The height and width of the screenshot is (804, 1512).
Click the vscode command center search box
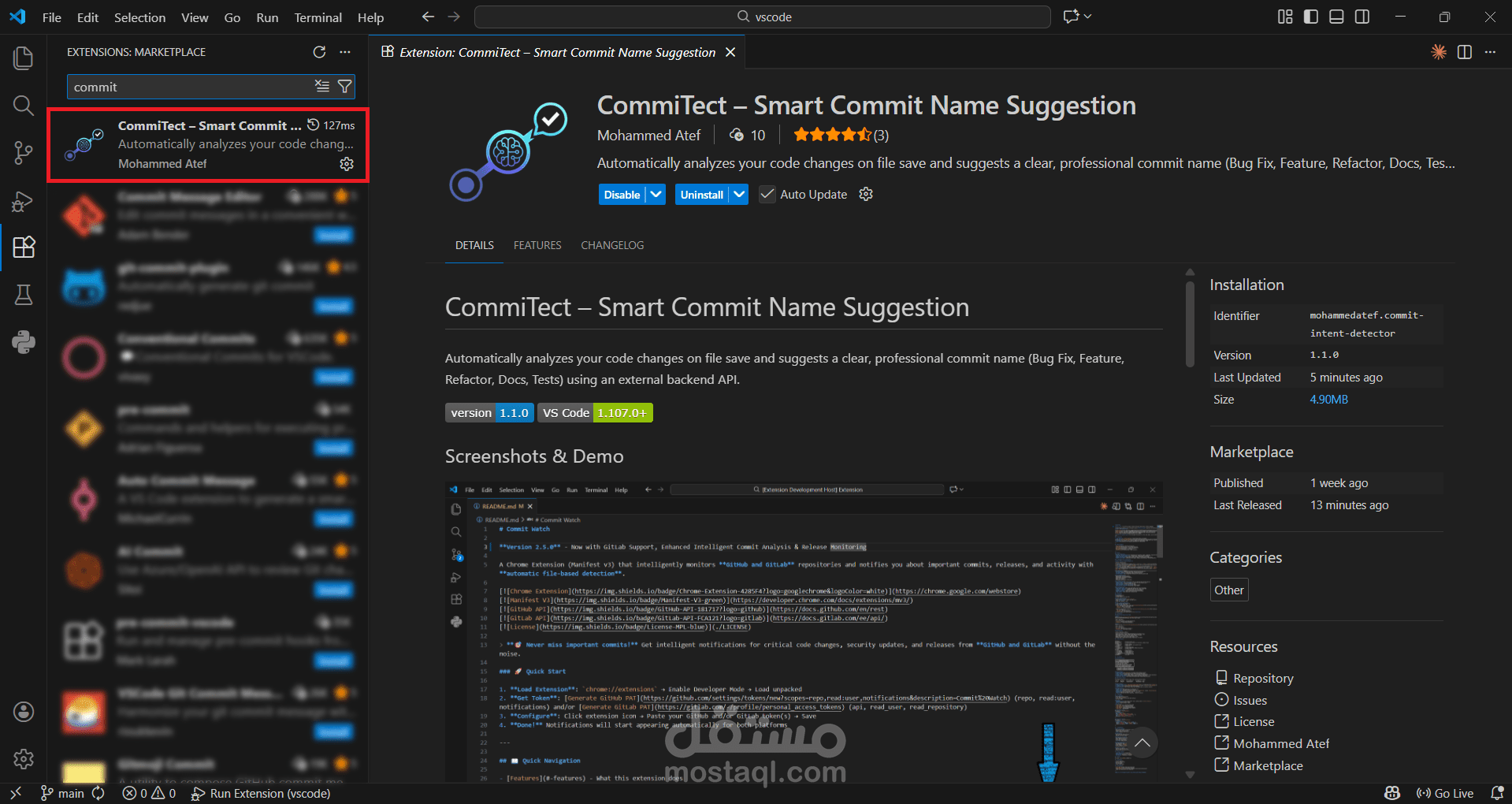click(x=763, y=17)
